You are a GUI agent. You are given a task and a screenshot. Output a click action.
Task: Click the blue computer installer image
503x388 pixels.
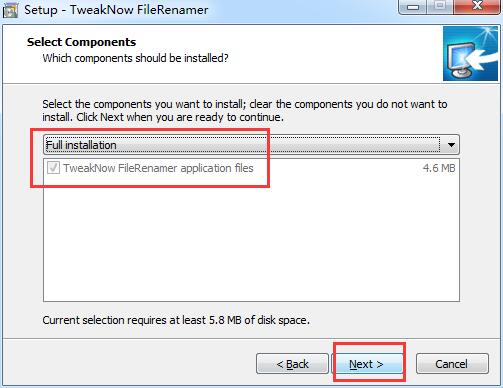pos(470,54)
